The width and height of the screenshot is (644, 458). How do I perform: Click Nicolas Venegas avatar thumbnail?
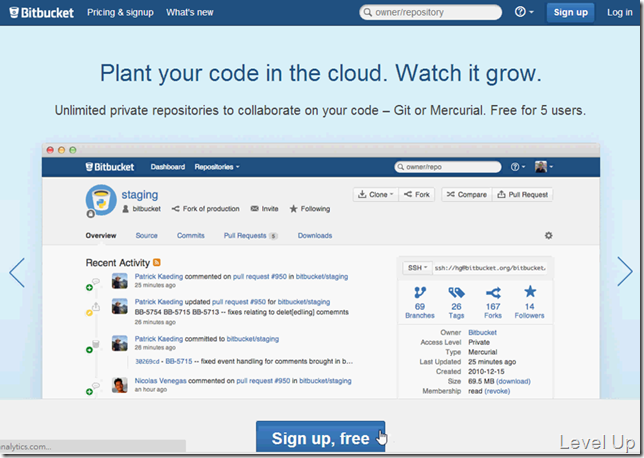coord(120,385)
